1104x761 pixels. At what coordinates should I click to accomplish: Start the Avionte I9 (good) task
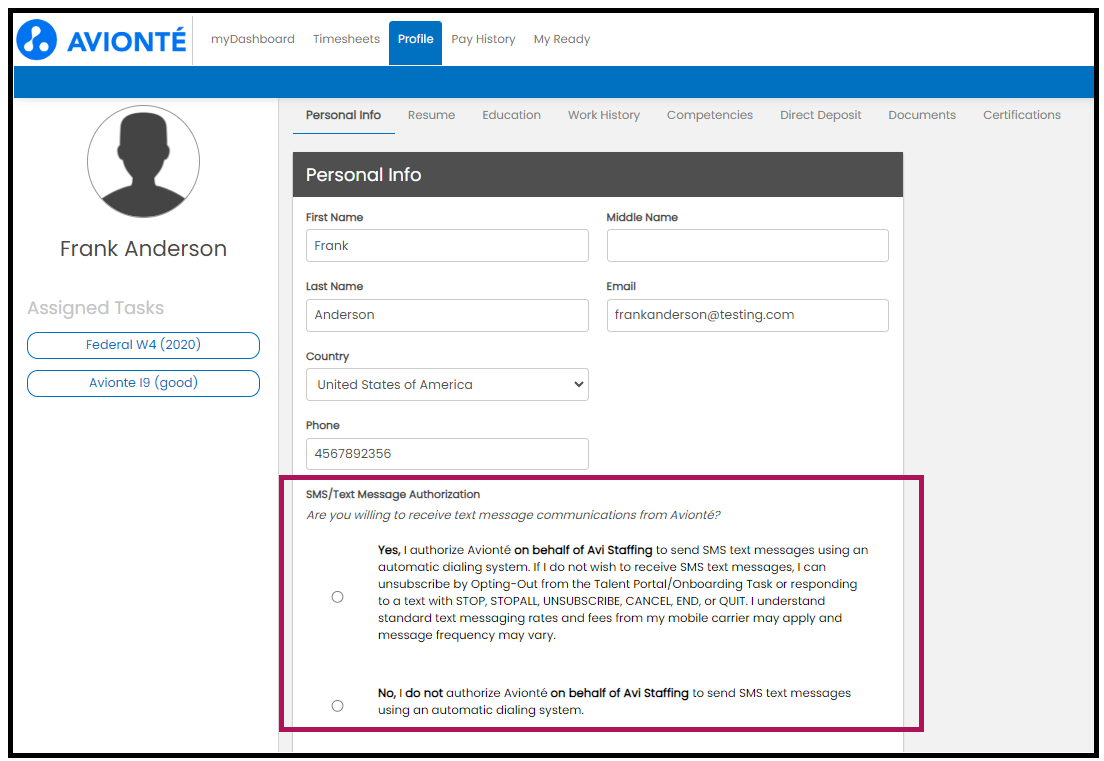click(143, 383)
